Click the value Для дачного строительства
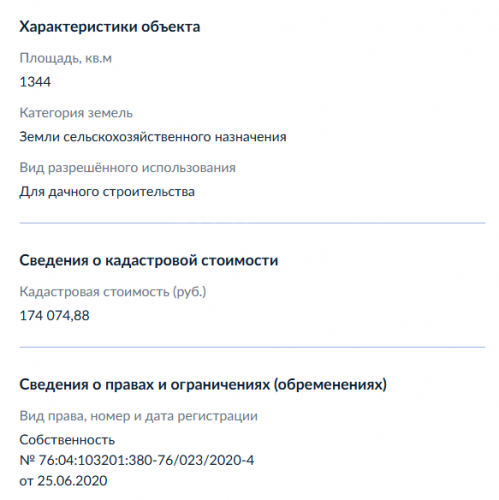 coord(107,192)
